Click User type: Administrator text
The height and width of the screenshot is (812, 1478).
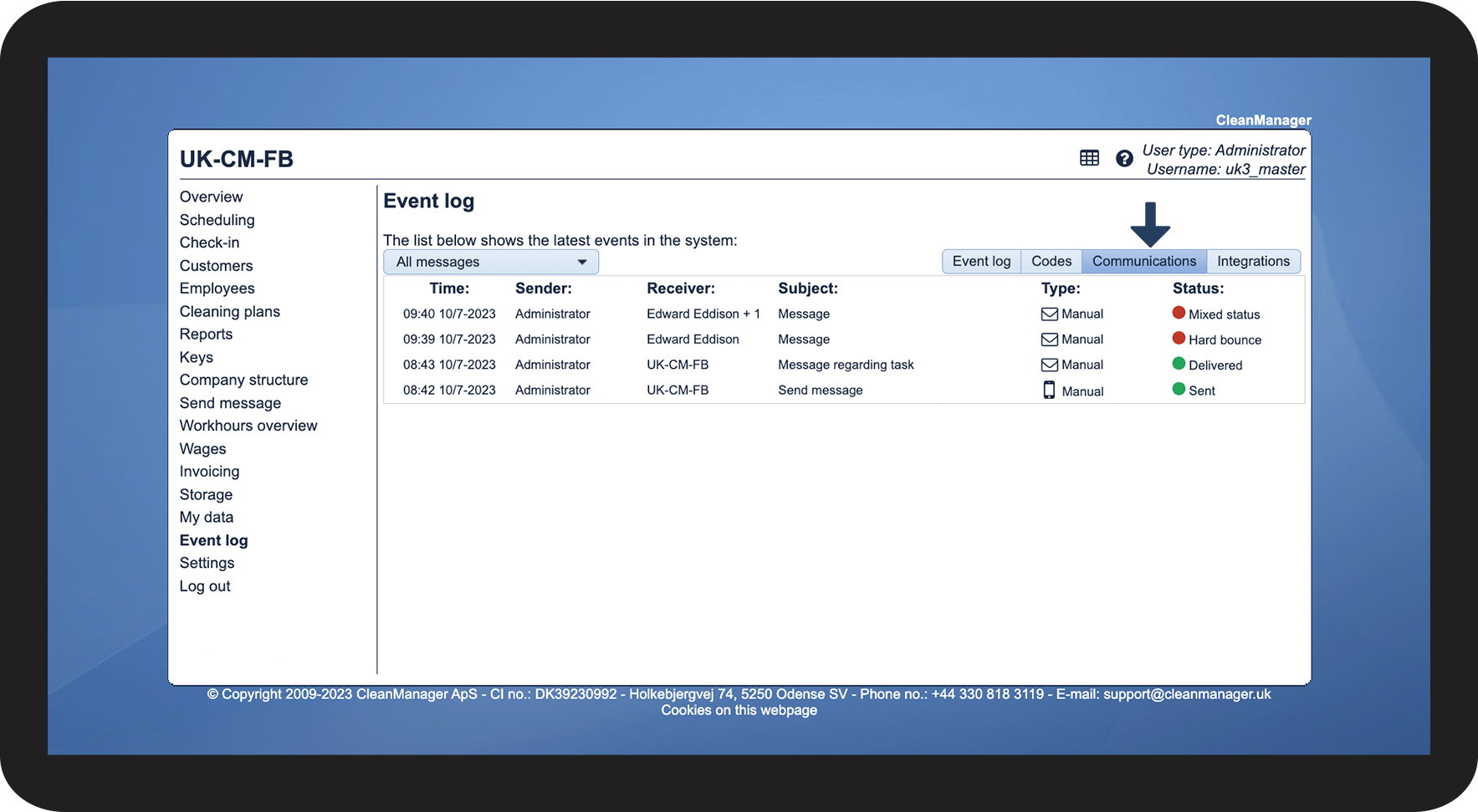[x=1224, y=151]
